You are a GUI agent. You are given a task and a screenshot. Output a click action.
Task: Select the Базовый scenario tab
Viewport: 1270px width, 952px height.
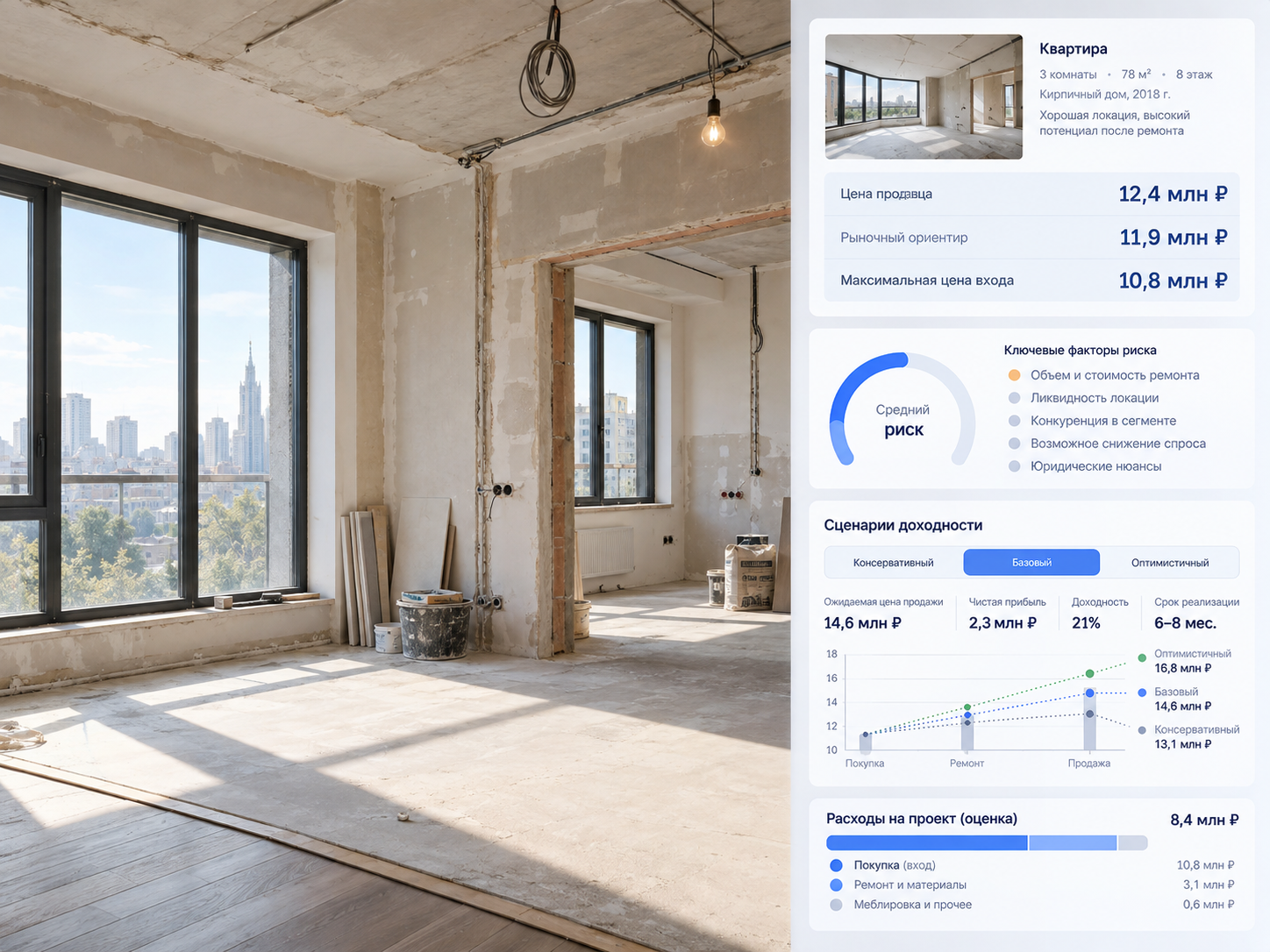pyautogui.click(x=1031, y=563)
